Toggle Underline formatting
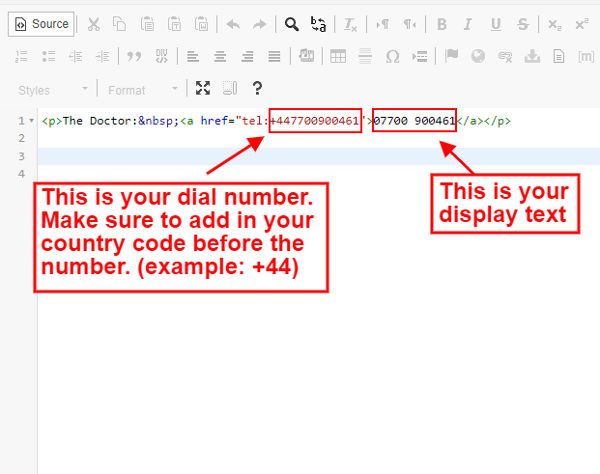 tap(496, 24)
